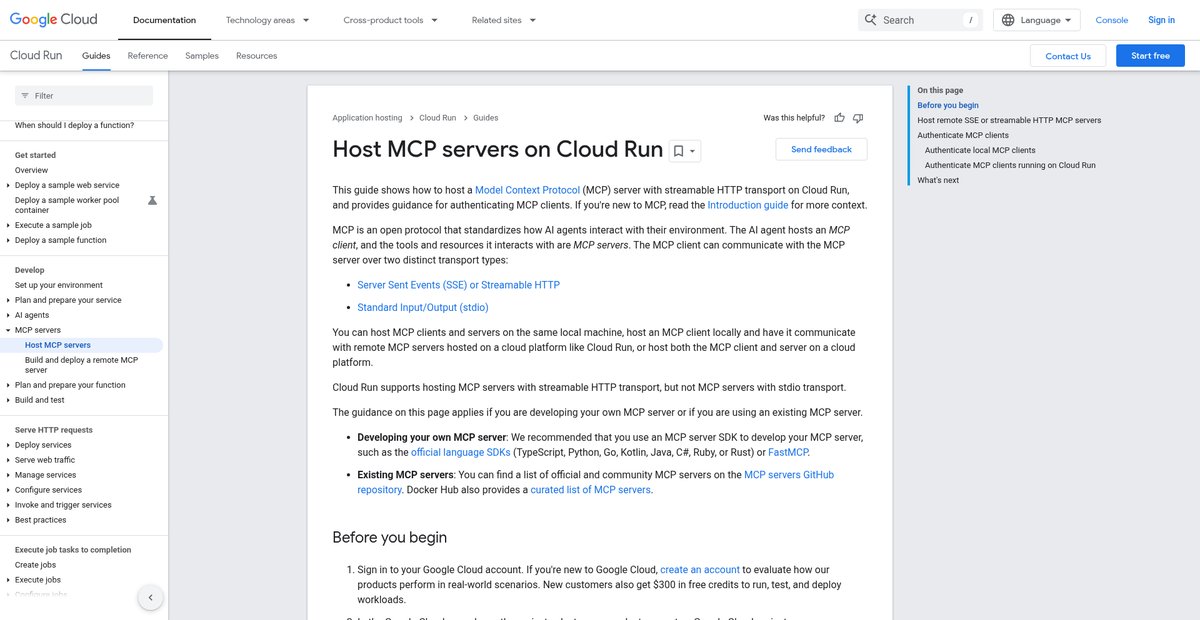The image size is (1200, 620).
Task: Jump to Authenticate MCP clients running on Cloud Run
Action: pos(1010,165)
